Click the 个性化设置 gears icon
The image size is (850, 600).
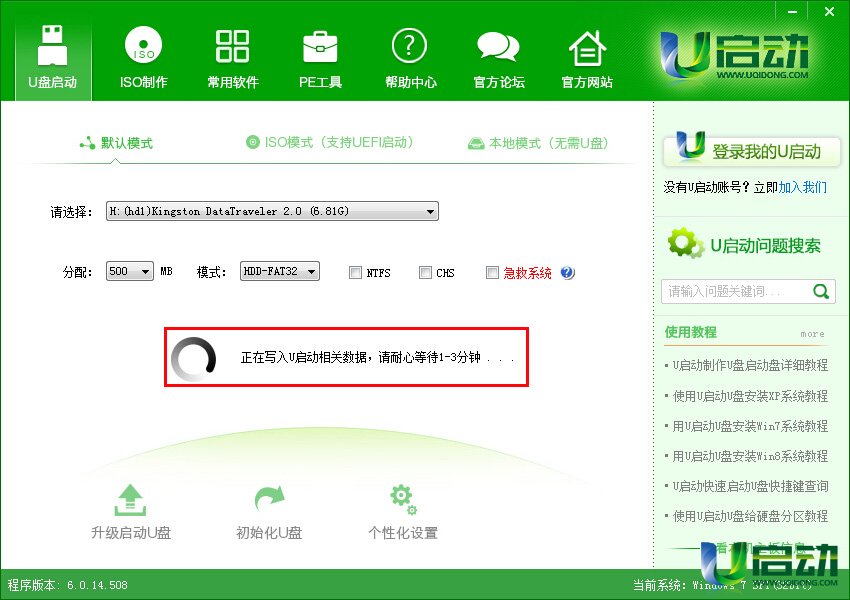(403, 500)
